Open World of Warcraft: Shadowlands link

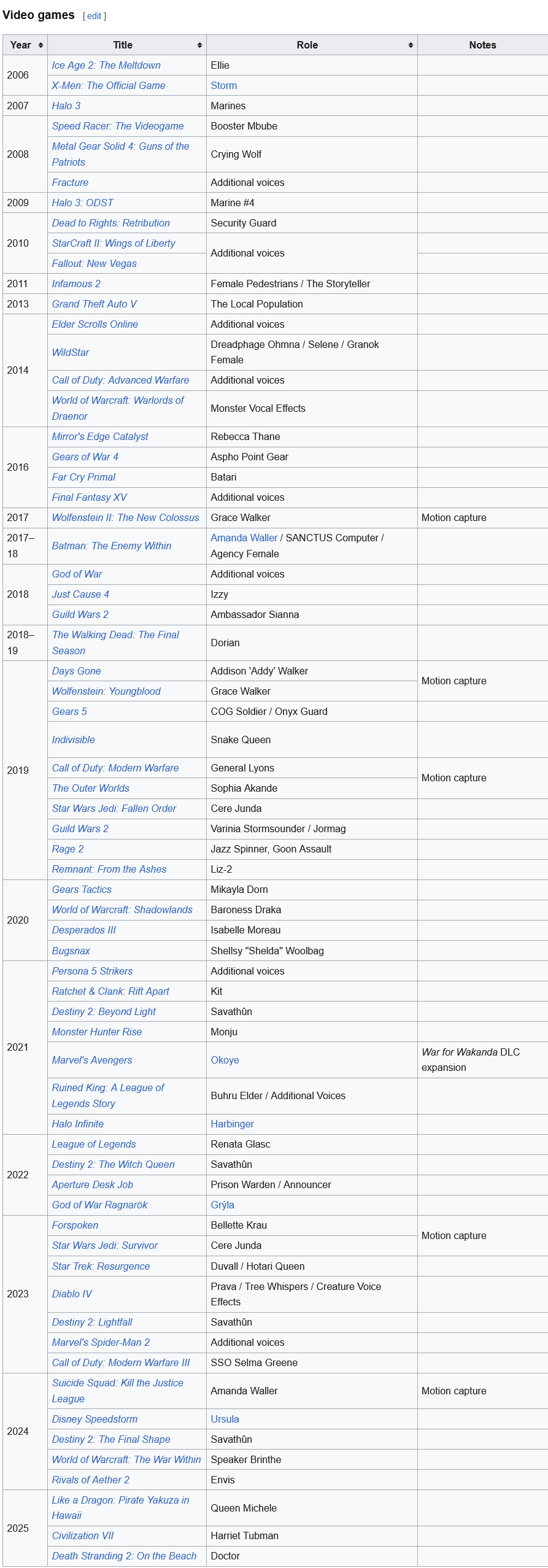coord(122,910)
